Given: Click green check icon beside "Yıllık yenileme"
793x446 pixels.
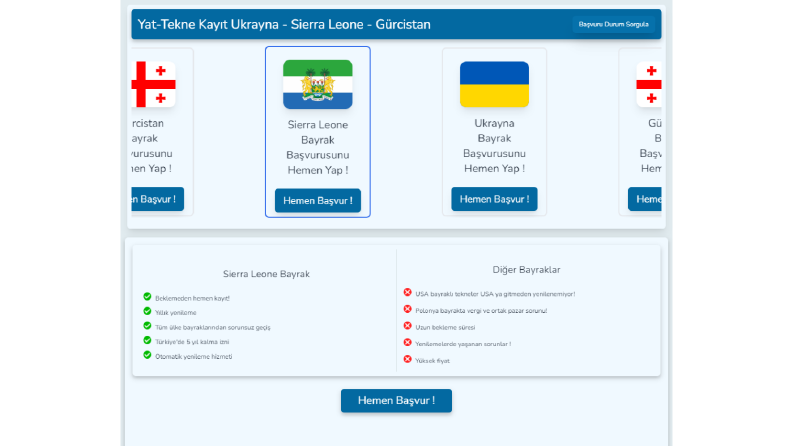Looking at the screenshot, I should point(147,311).
